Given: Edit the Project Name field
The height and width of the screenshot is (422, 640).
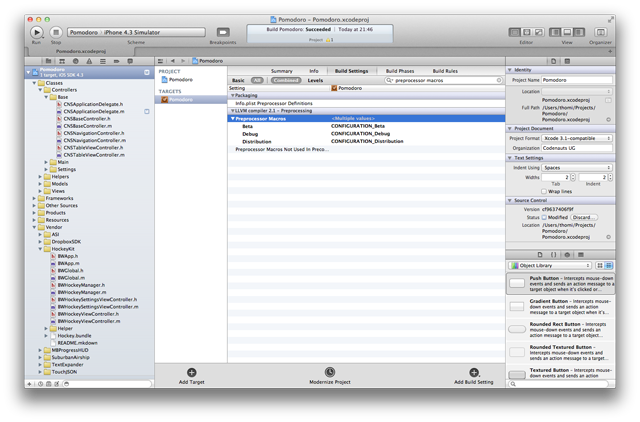Looking at the screenshot, I should (577, 80).
